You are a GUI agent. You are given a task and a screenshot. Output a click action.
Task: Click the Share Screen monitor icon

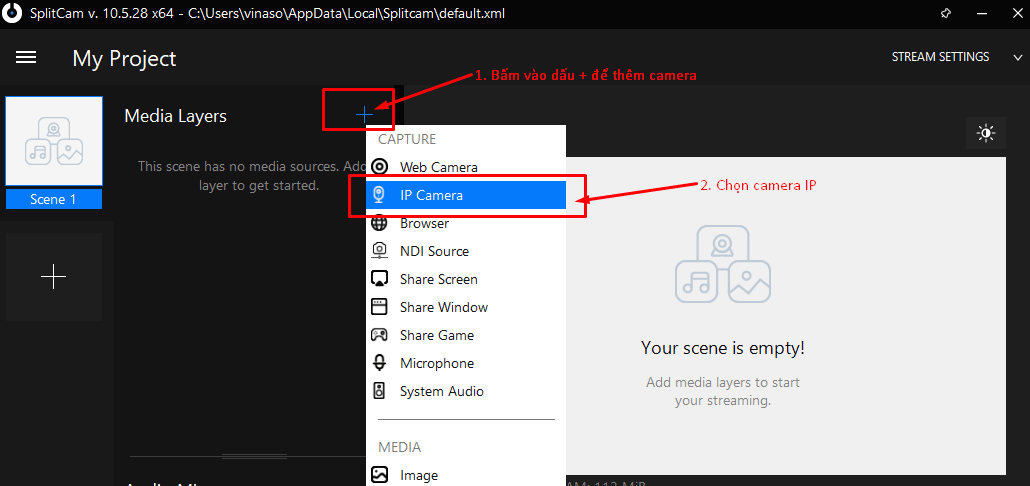pos(380,279)
